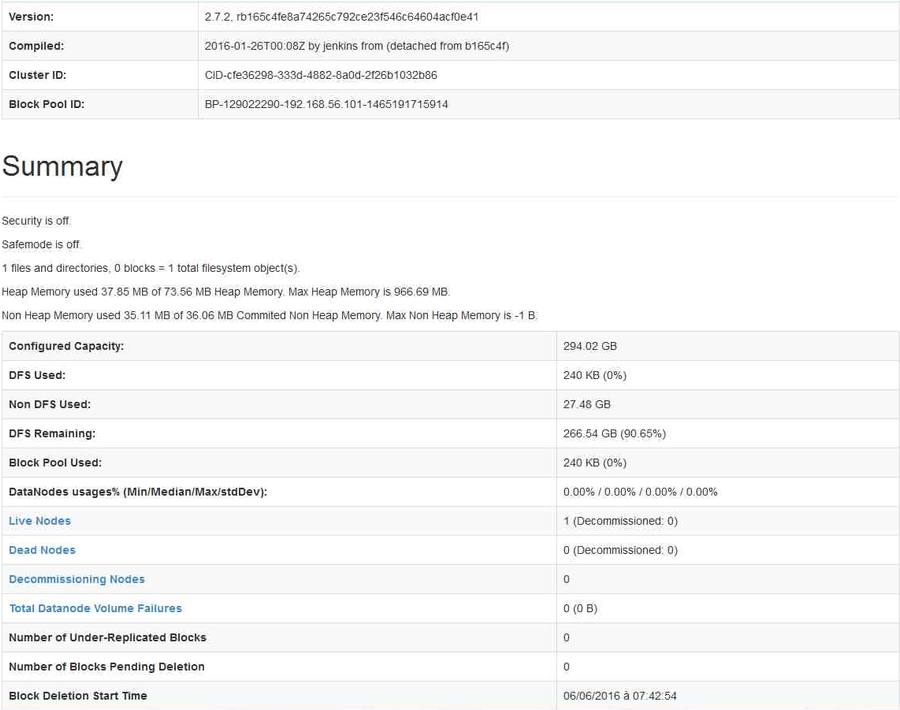Select the DFS Remaining value 266.54 GB
The image size is (900, 710).
[614, 434]
